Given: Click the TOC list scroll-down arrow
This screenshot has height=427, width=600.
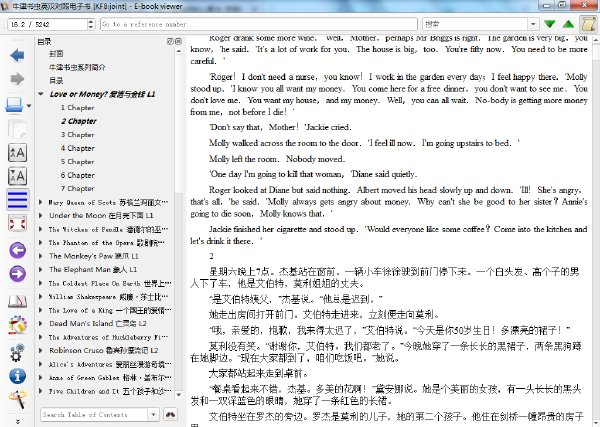Looking at the screenshot, I should pos(178,394).
